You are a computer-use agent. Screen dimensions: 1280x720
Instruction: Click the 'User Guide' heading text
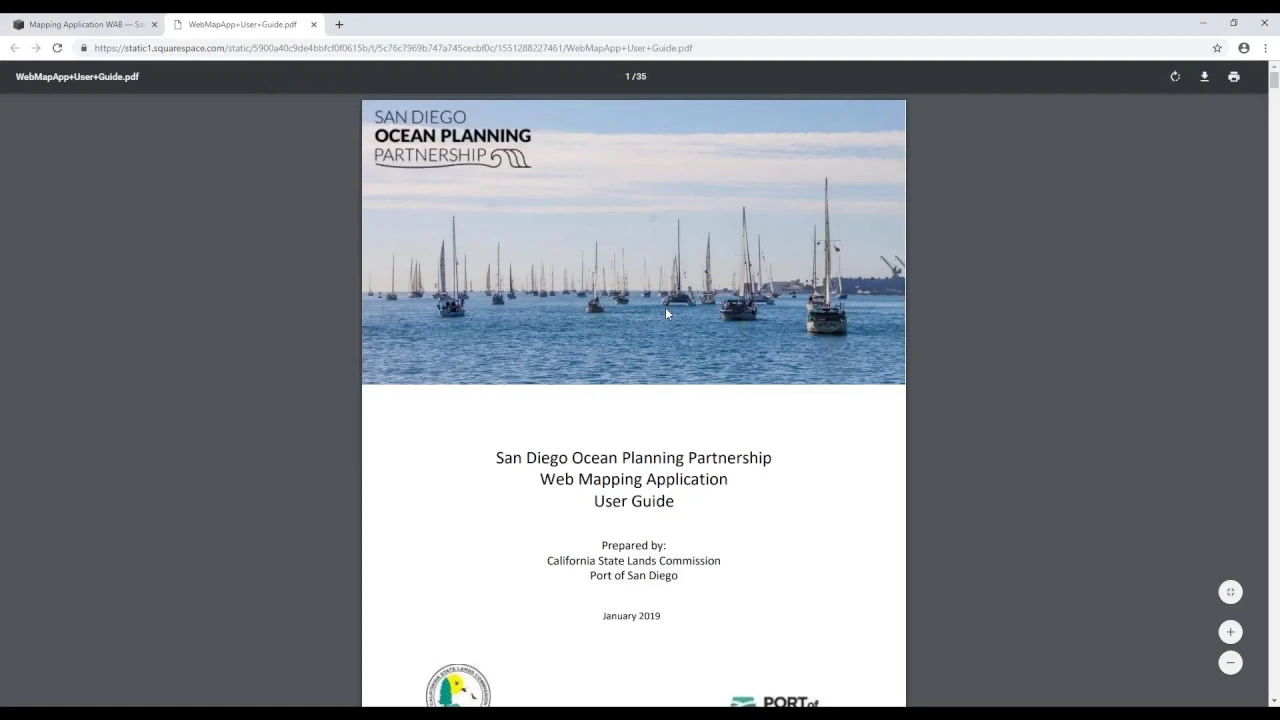pyautogui.click(x=634, y=501)
